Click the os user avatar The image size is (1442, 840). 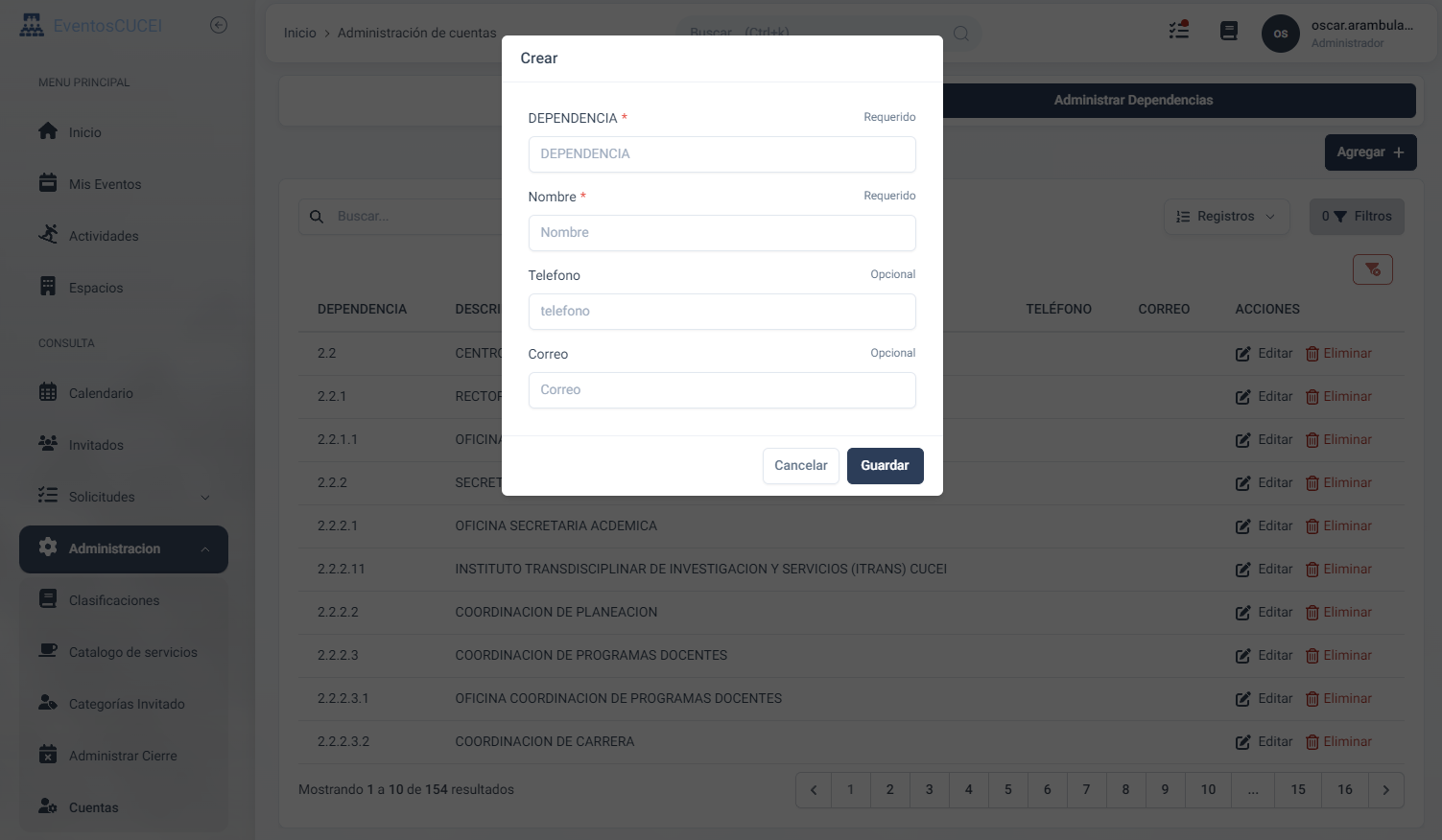(1280, 34)
